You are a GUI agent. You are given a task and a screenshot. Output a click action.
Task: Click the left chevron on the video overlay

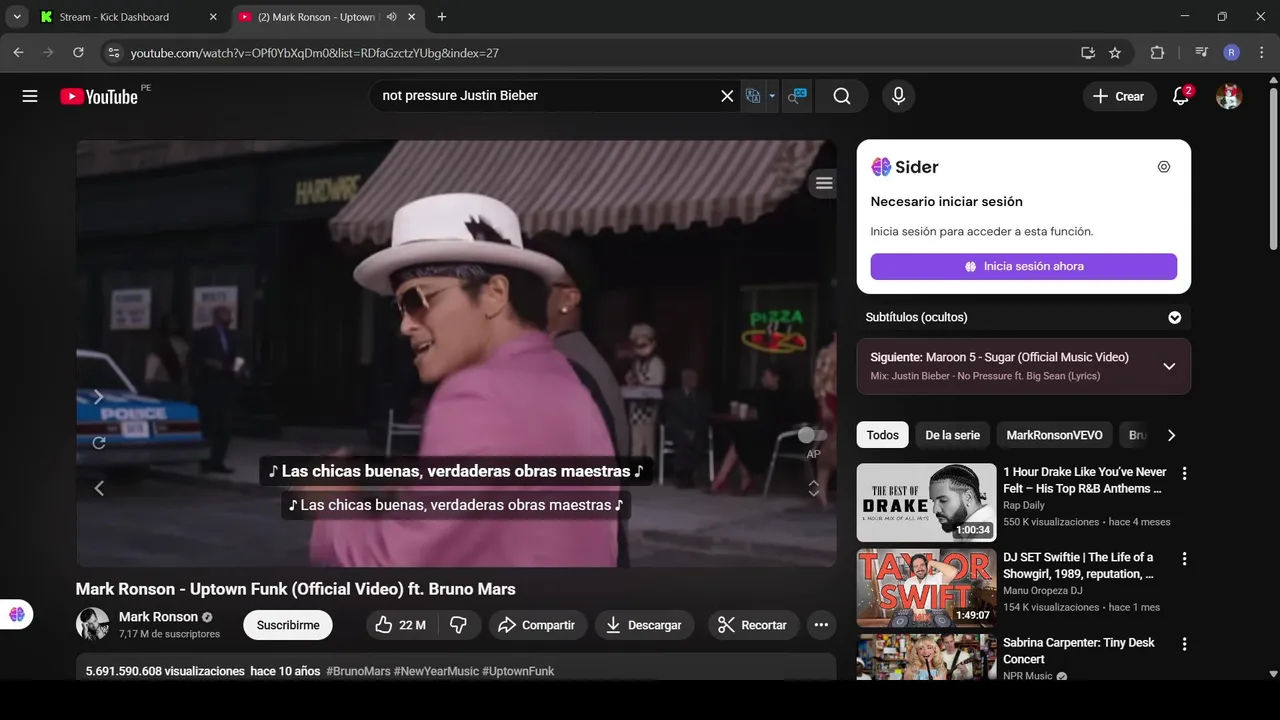98,488
